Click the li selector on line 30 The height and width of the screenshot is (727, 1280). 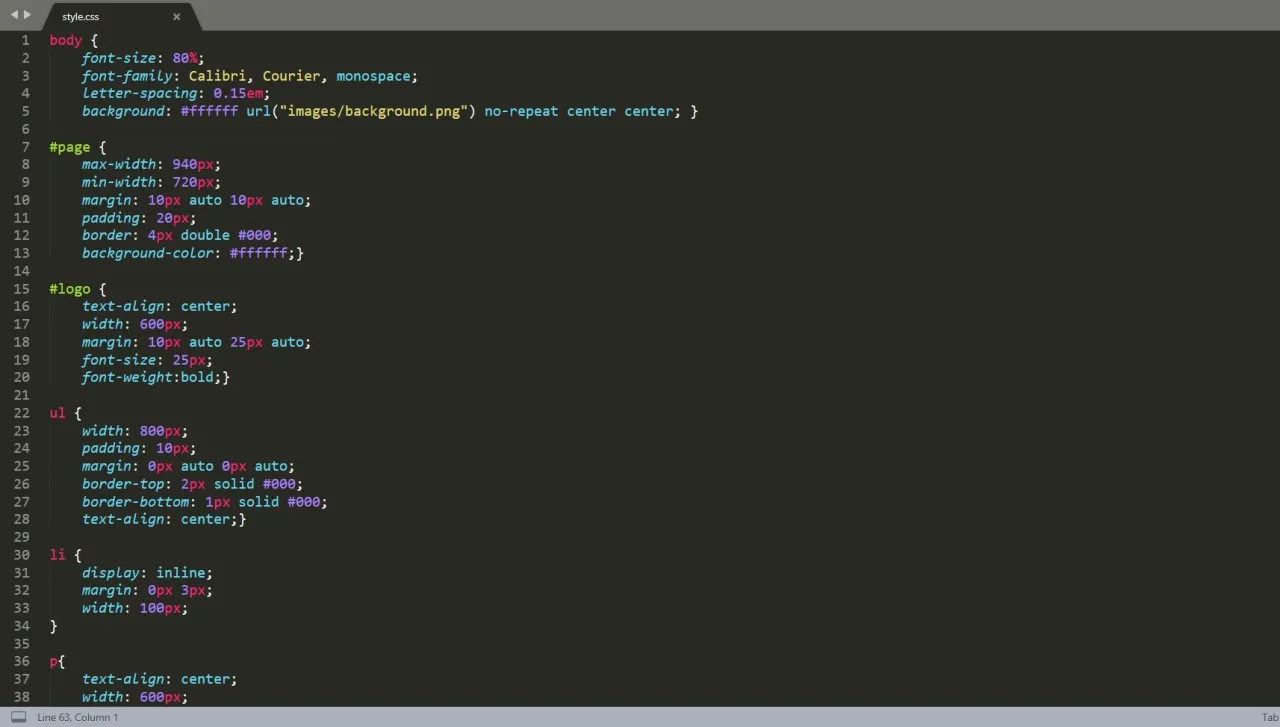point(56,555)
